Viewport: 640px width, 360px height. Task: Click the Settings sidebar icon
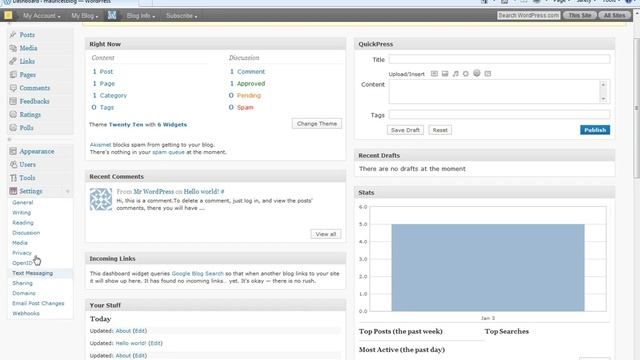[13, 191]
